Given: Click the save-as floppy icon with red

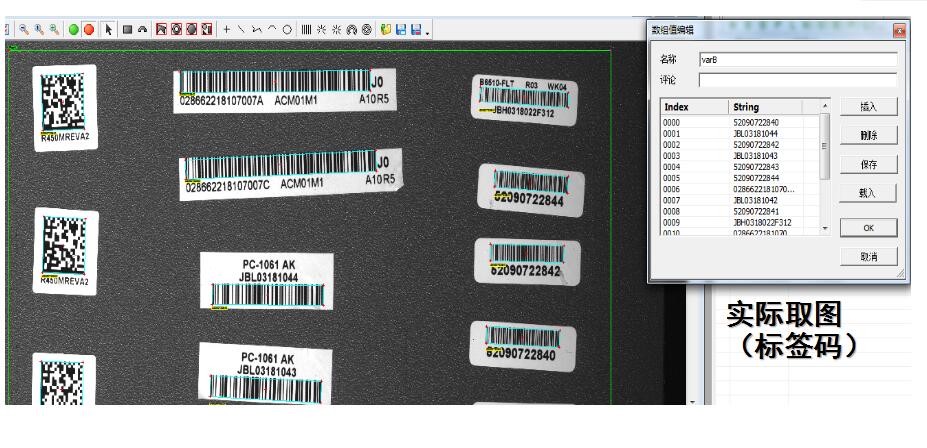Looking at the screenshot, I should coord(416,29).
